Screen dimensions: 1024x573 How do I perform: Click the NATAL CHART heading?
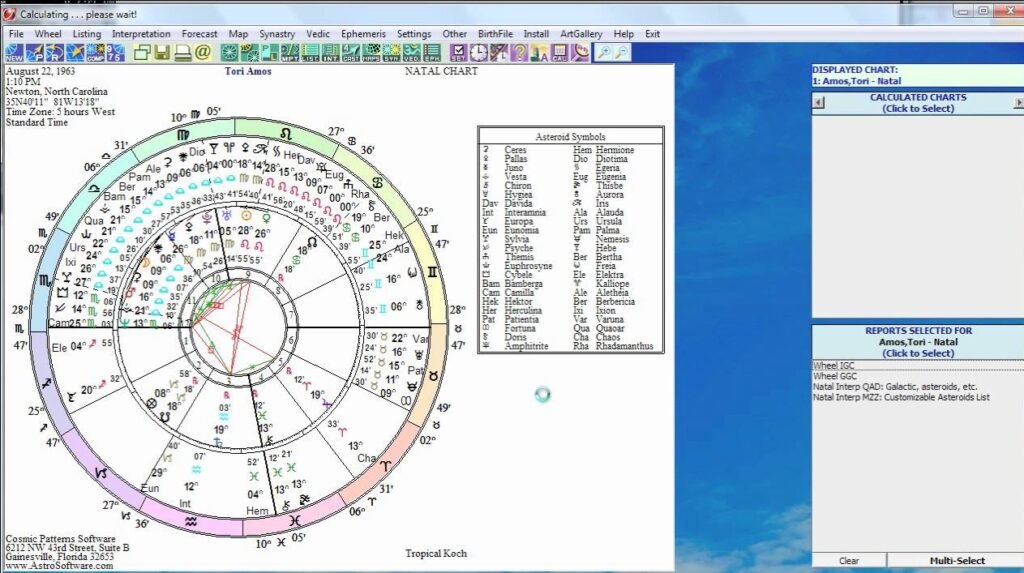[441, 71]
